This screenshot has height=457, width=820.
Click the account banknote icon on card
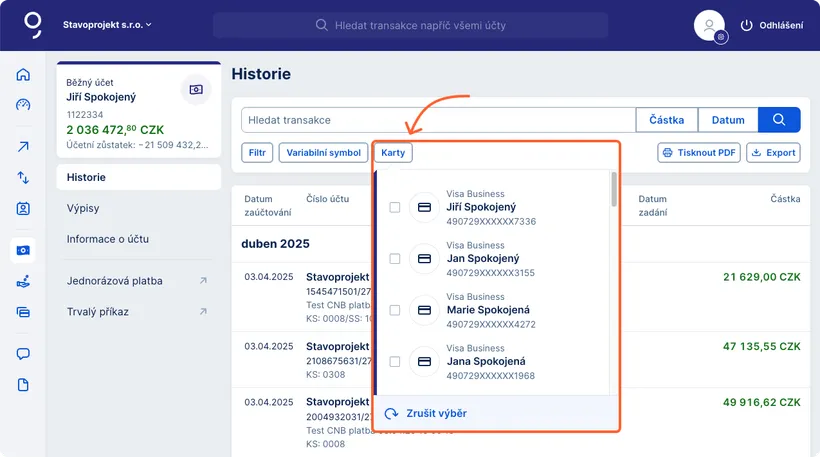196,89
